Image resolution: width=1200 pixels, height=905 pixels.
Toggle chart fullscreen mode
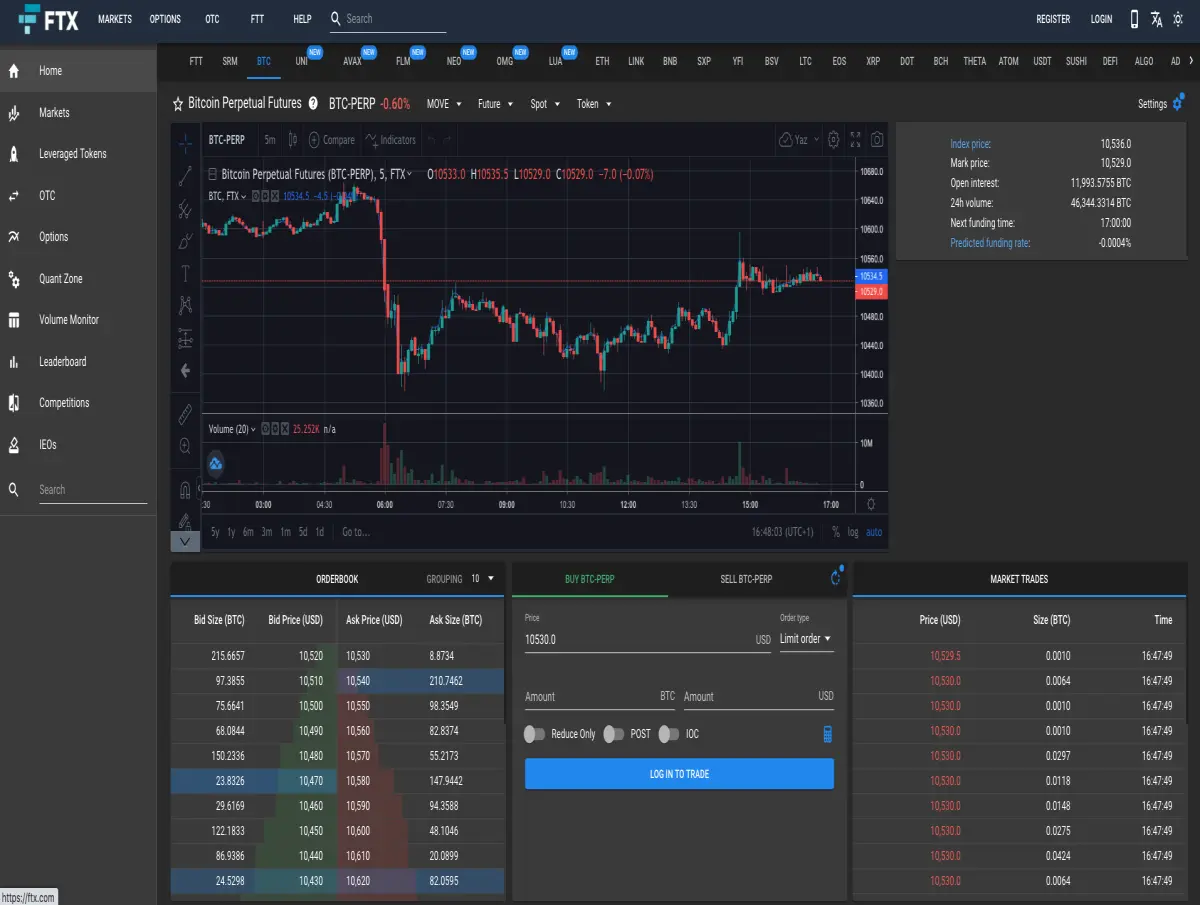855,140
